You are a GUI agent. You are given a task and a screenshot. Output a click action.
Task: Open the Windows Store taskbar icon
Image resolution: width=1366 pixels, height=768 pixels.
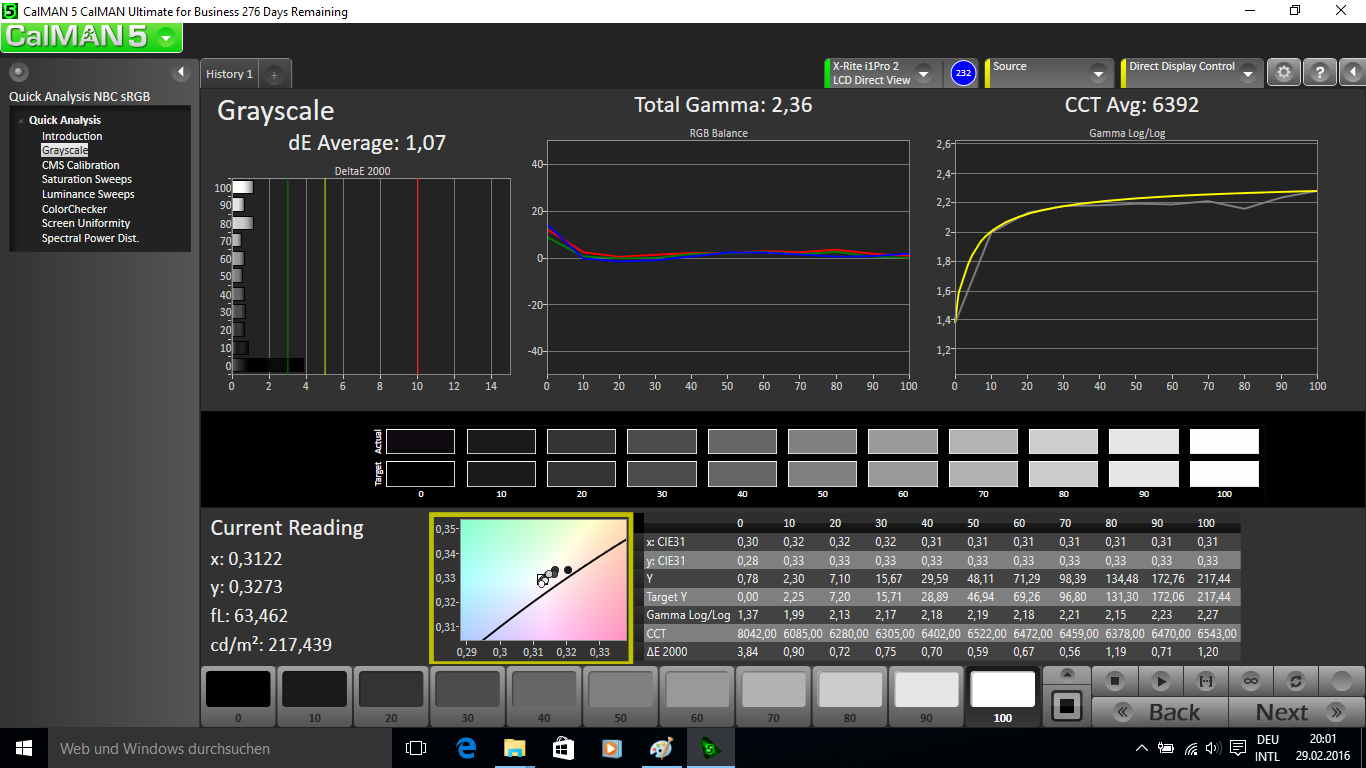coord(564,748)
